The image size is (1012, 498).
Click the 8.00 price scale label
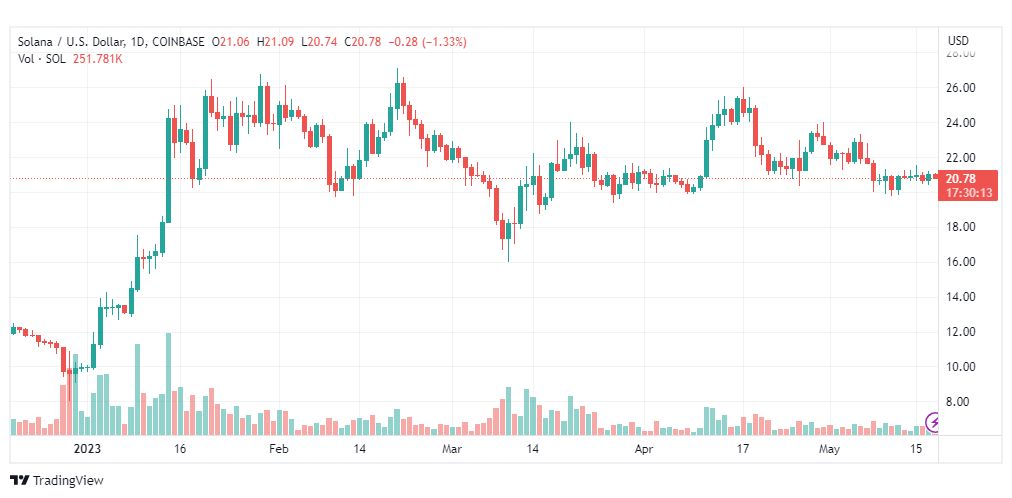(x=963, y=401)
